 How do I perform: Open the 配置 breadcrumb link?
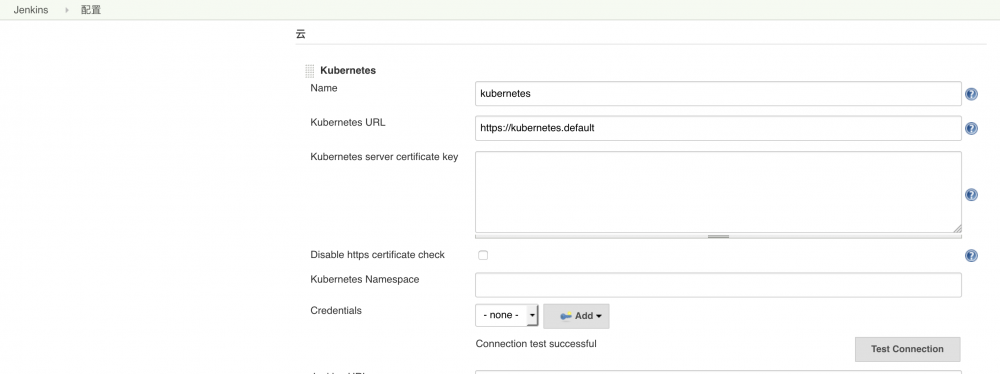[x=91, y=10]
